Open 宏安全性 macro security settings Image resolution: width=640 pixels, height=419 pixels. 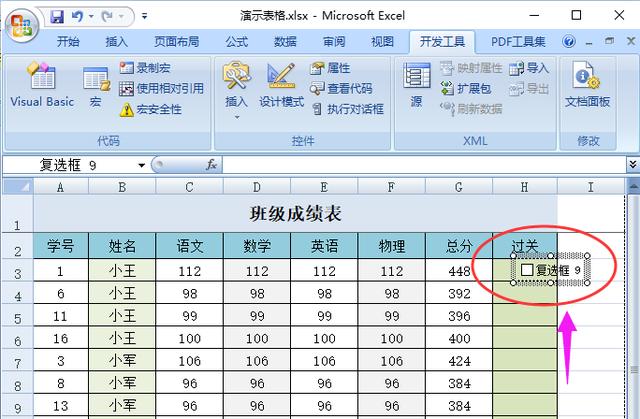point(150,109)
